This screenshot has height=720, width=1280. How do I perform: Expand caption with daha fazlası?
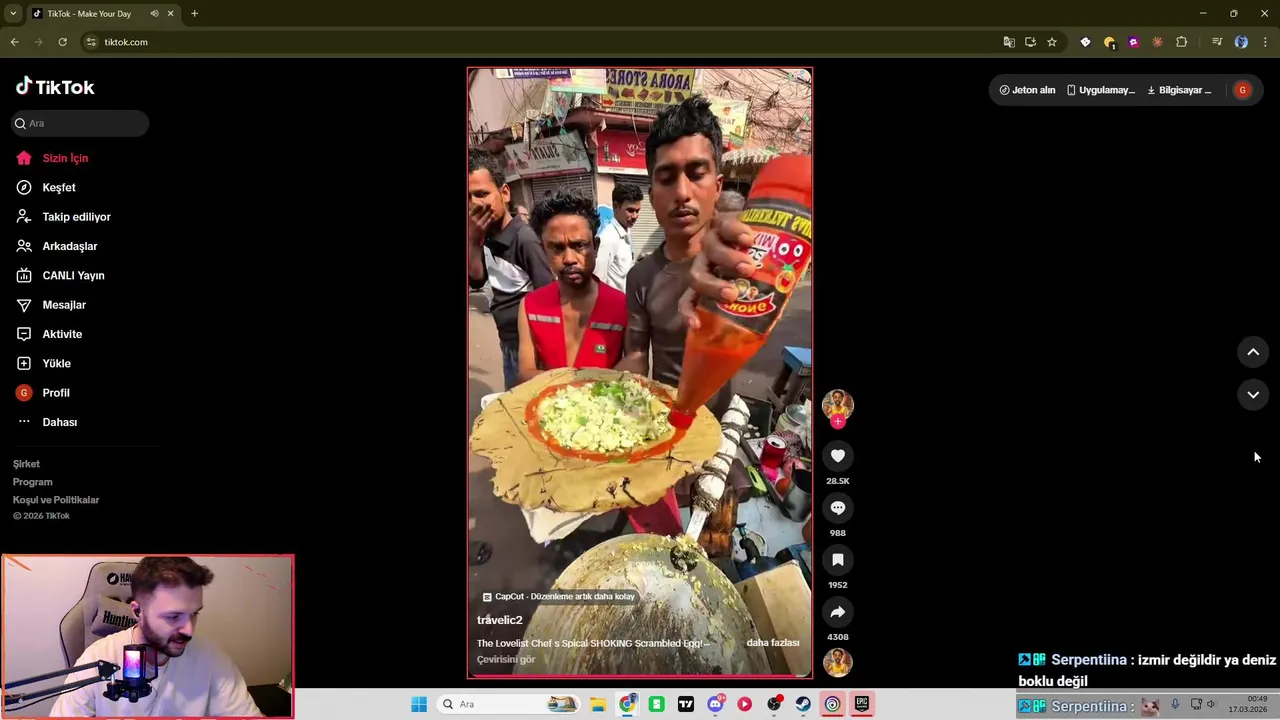(772, 643)
